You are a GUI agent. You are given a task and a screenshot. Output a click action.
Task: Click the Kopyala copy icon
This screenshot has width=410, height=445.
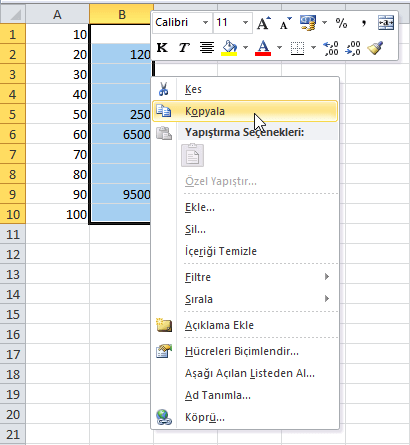coord(164,111)
